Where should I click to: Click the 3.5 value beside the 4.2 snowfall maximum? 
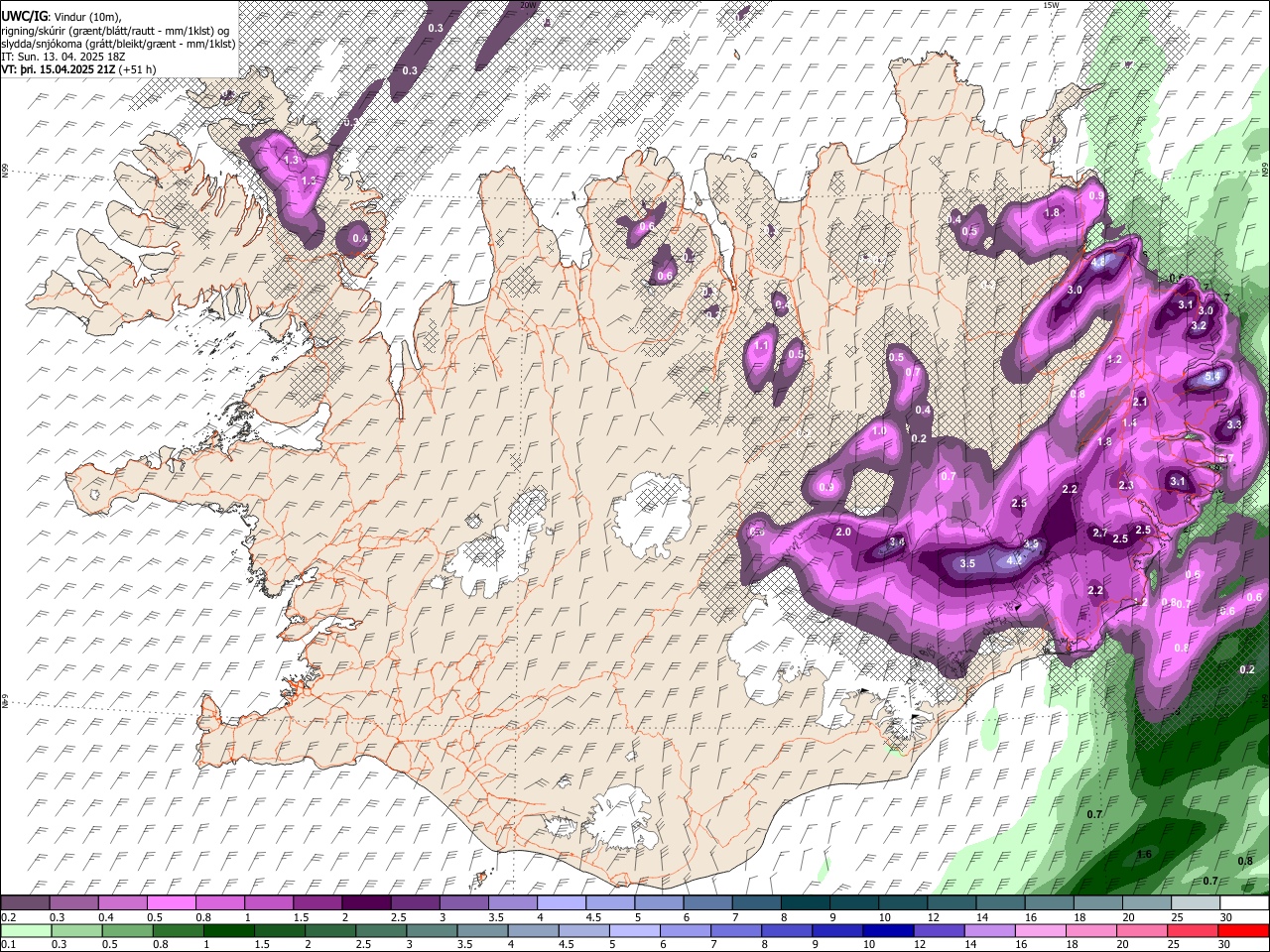tap(968, 563)
